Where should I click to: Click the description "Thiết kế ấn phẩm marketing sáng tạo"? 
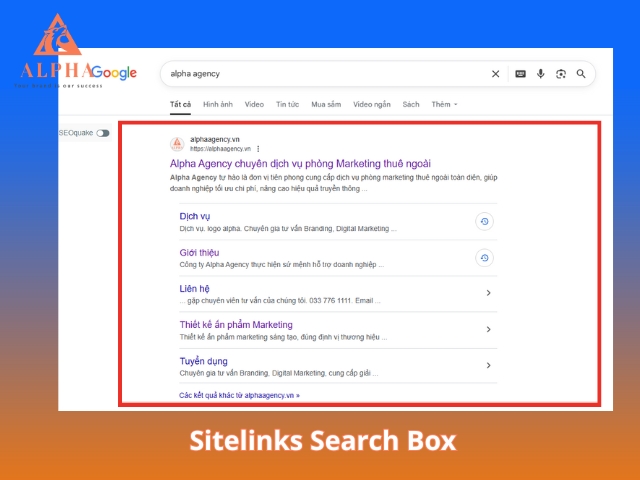click(x=283, y=337)
